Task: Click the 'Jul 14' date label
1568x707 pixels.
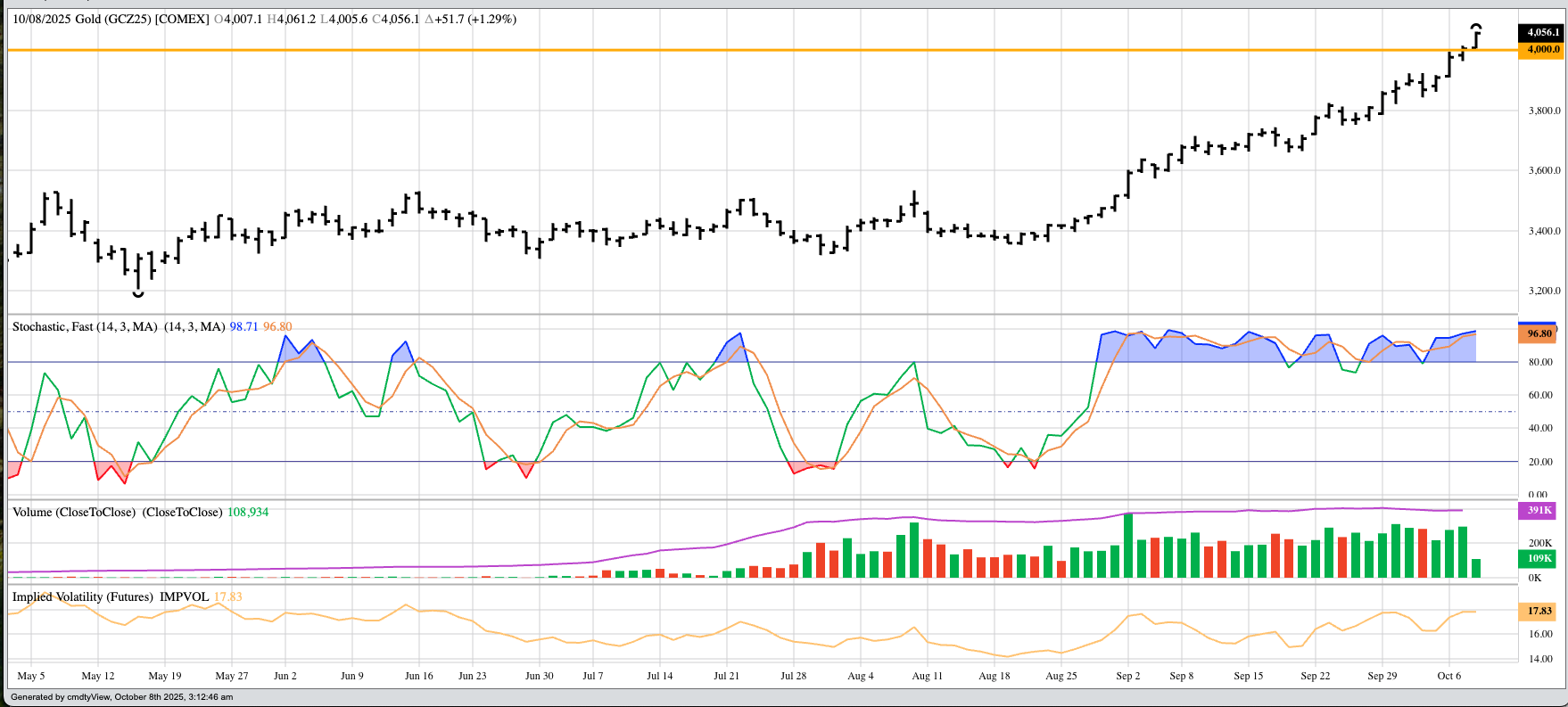Action: tap(660, 676)
